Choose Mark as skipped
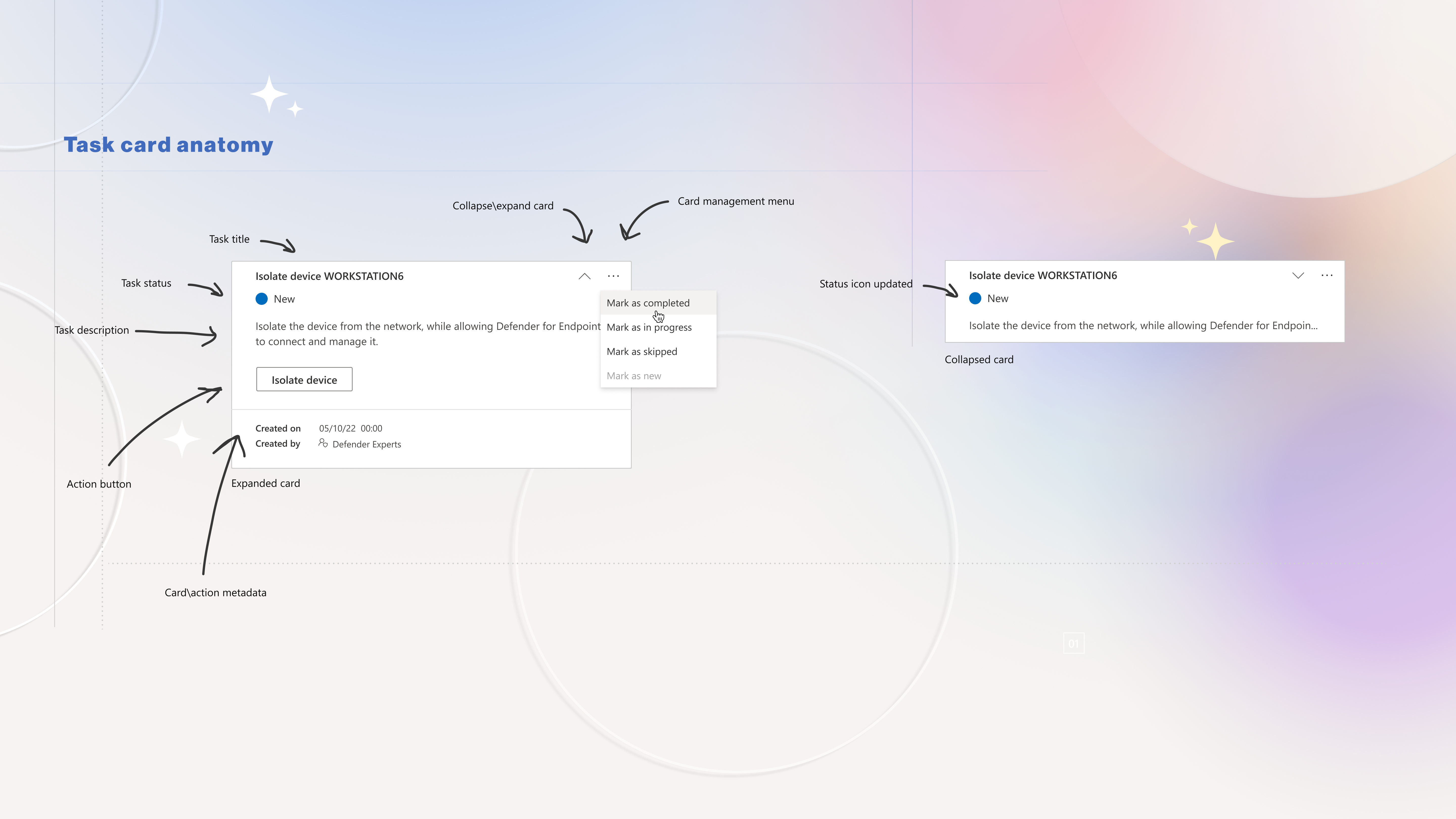Screen dimensions: 1456x819 click(x=658, y=352)
